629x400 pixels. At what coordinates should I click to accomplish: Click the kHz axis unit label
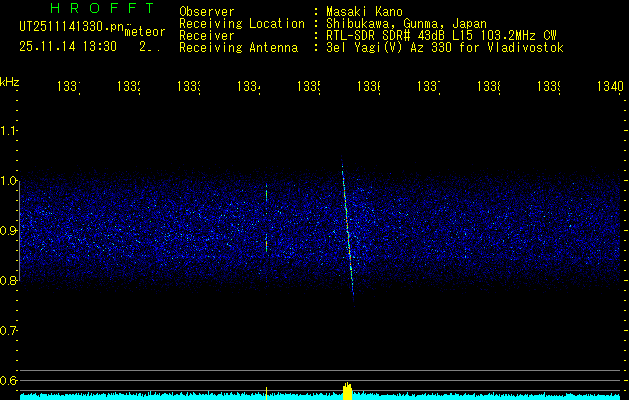[x=10, y=81]
